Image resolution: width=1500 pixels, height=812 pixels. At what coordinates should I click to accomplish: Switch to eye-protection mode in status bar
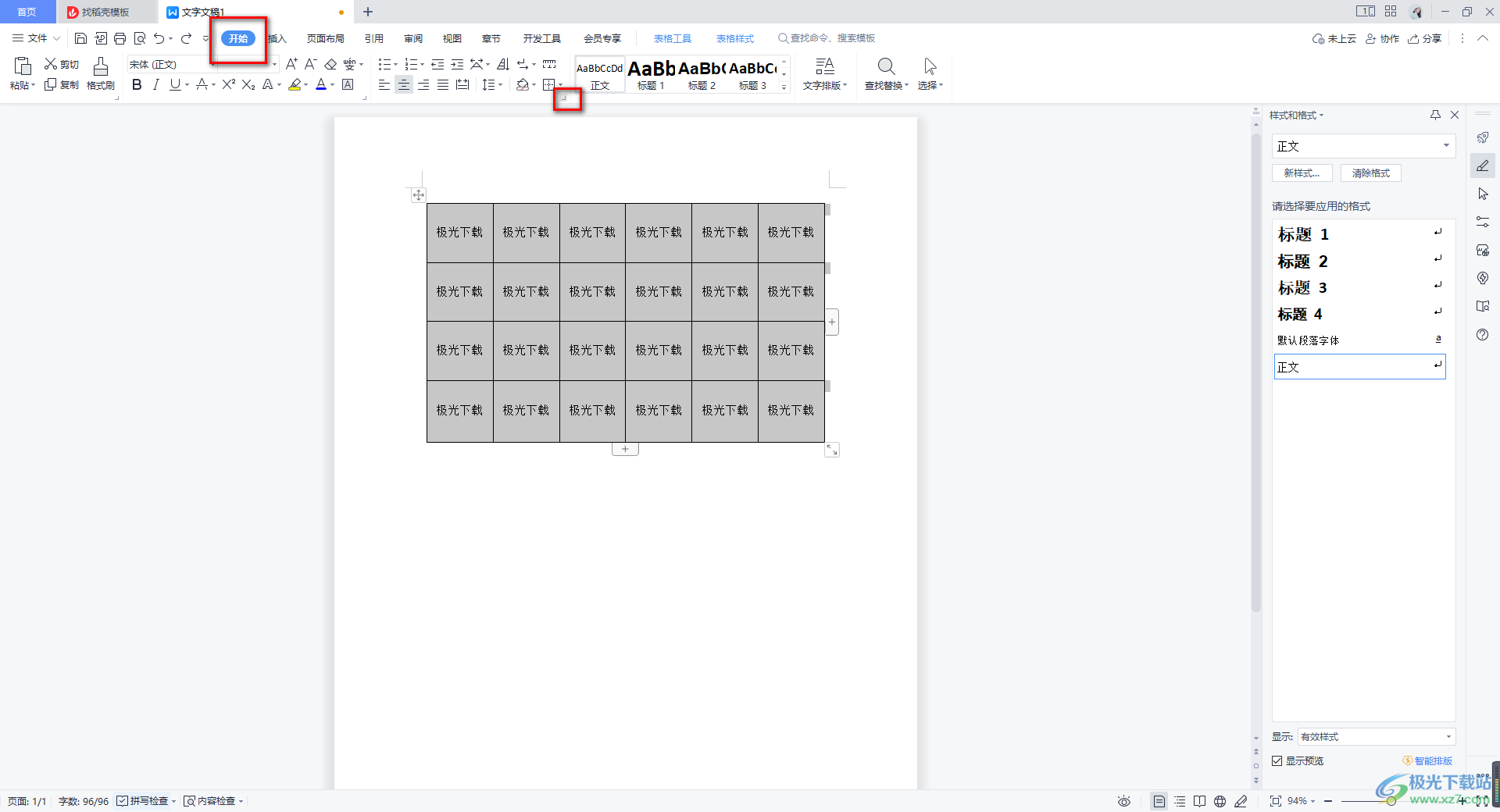tap(1123, 801)
